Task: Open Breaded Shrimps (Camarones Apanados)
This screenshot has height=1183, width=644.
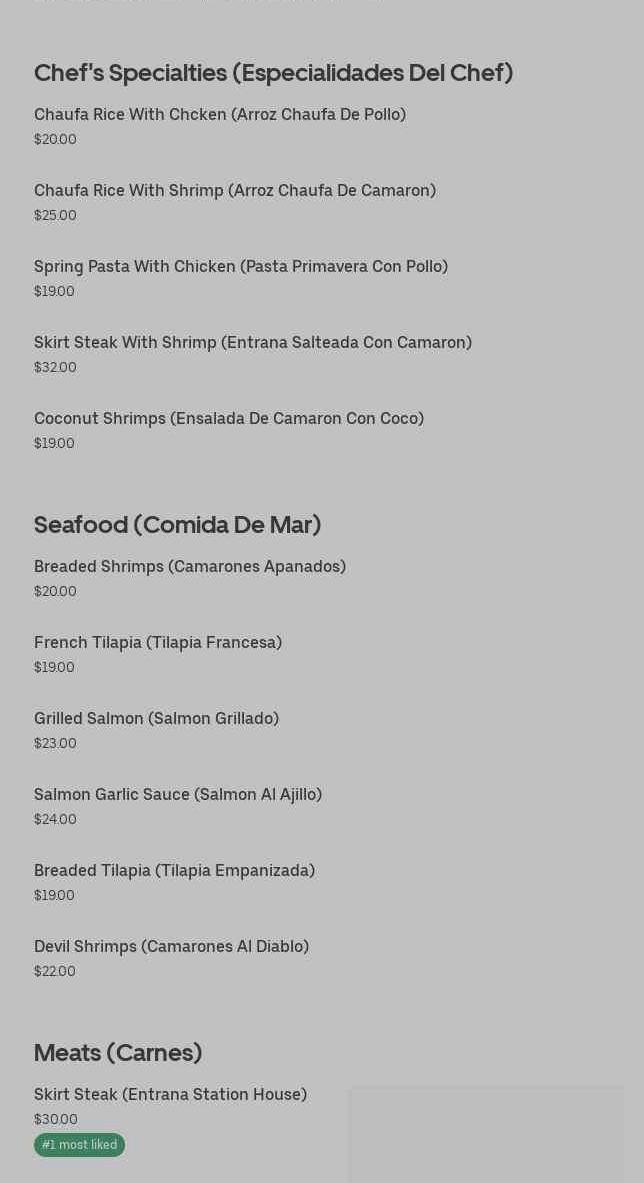Action: [x=190, y=566]
